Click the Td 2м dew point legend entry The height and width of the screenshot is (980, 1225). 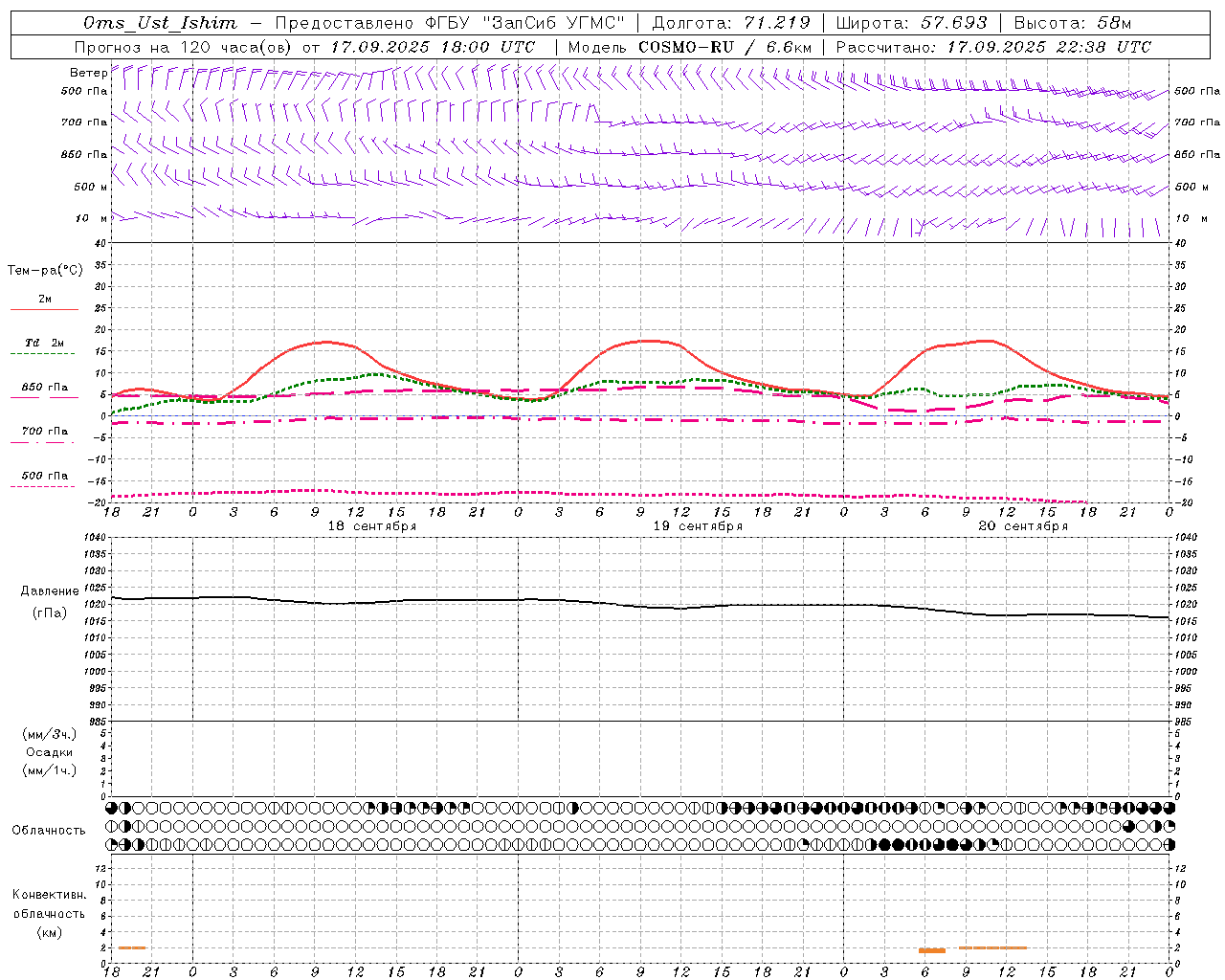45,343
